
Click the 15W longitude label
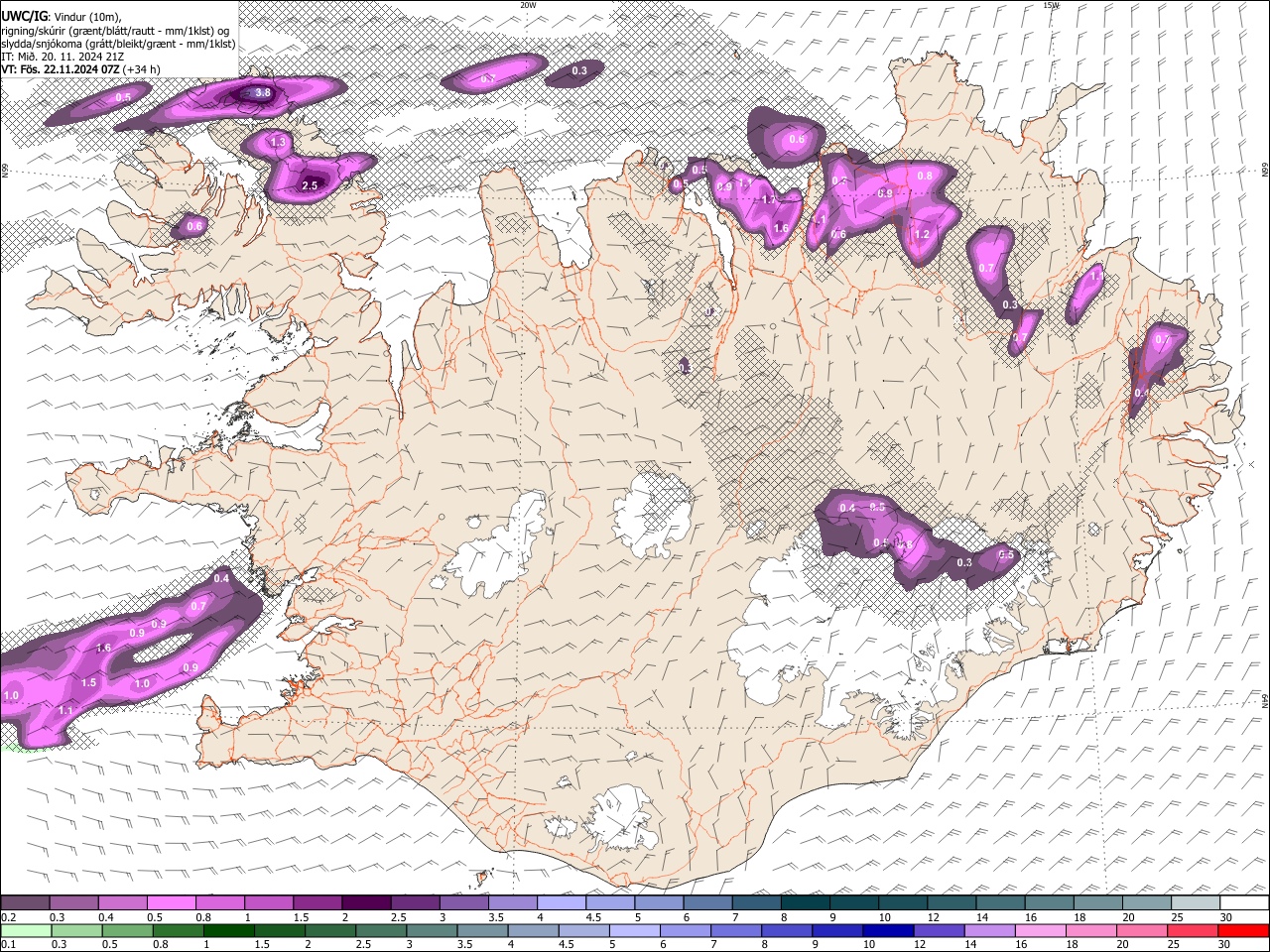[1050, 5]
